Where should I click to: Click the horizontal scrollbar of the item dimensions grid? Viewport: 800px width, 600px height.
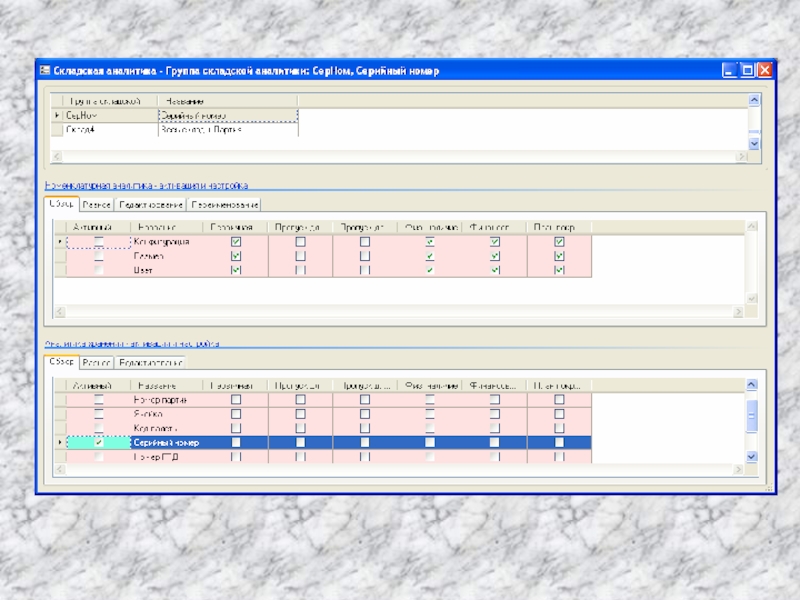click(399, 311)
